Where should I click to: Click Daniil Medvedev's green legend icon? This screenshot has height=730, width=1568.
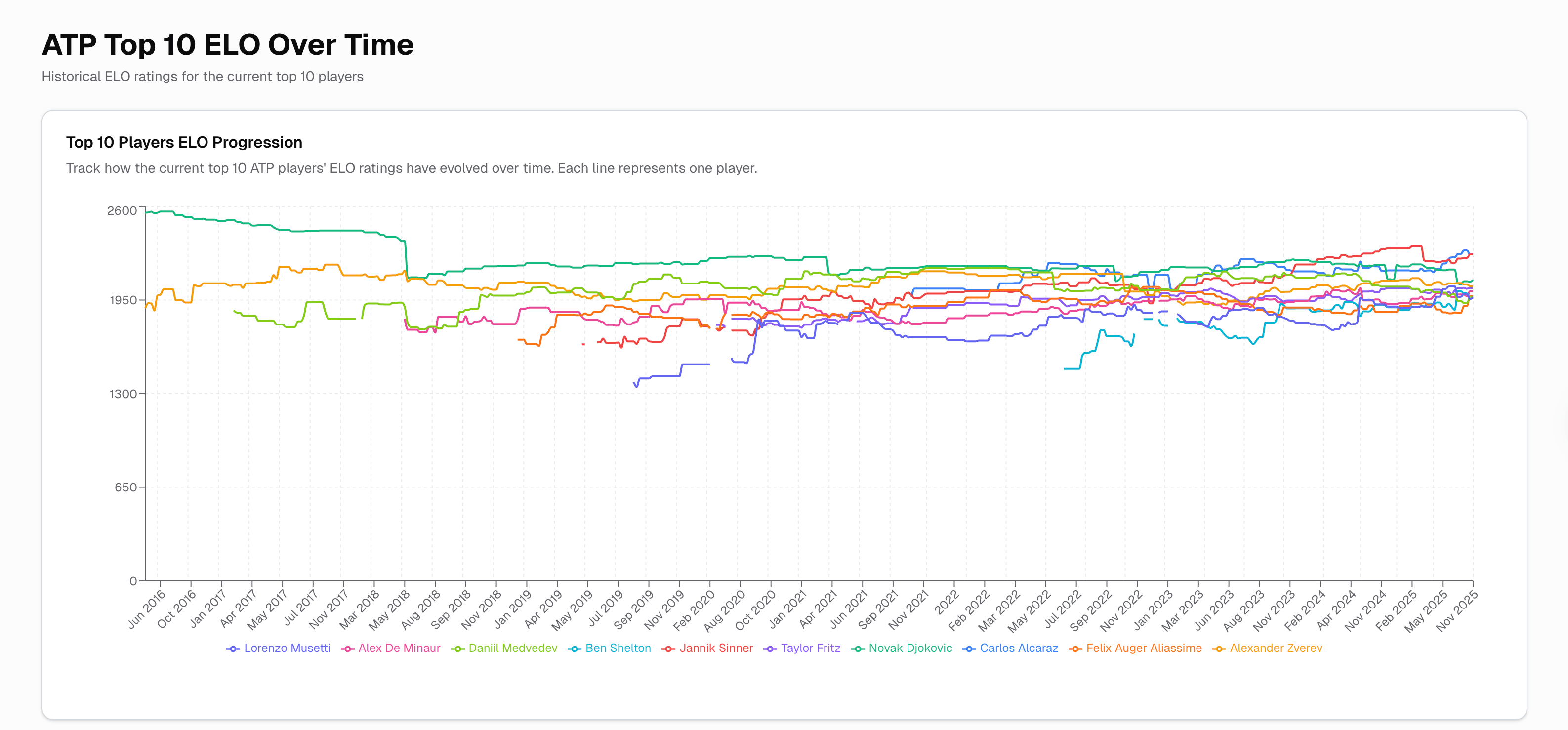(x=458, y=649)
